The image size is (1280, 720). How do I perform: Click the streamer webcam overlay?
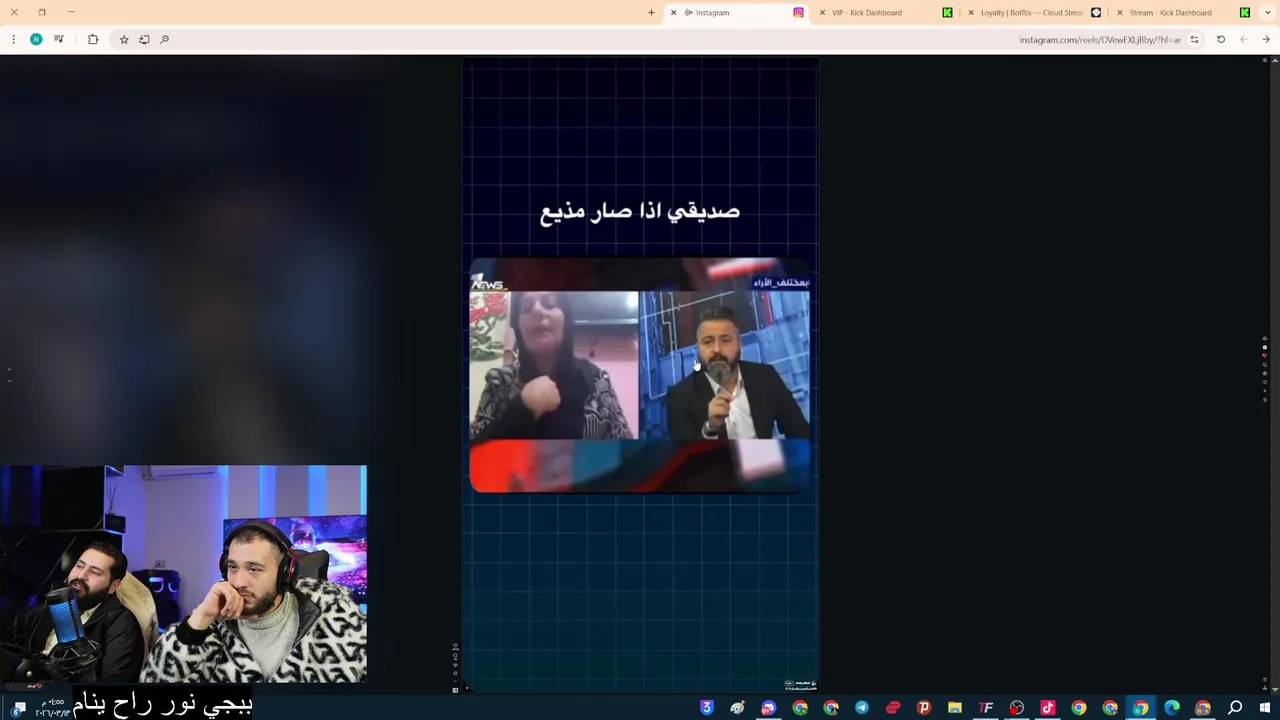click(183, 574)
